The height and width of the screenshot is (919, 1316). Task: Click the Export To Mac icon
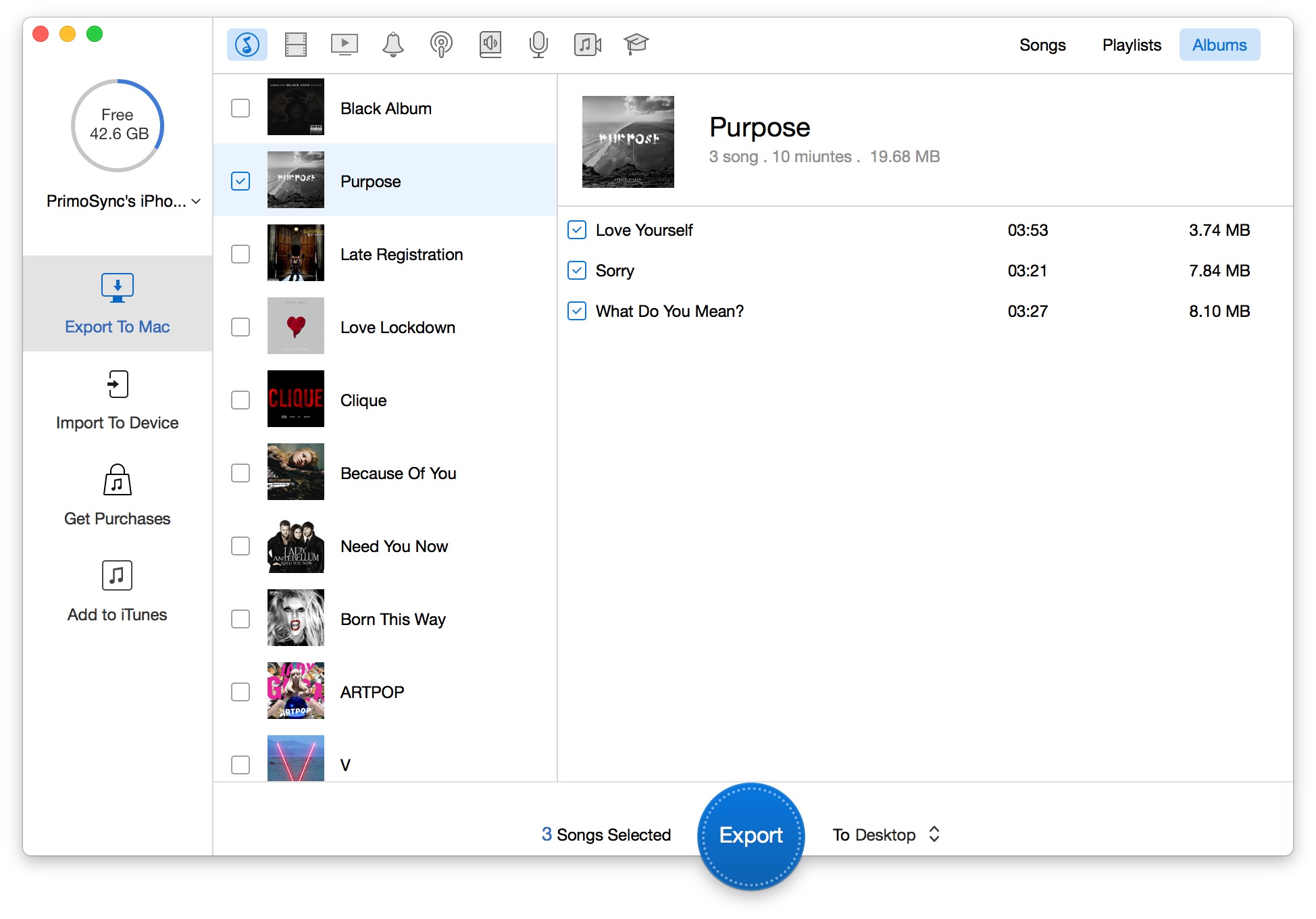(118, 288)
